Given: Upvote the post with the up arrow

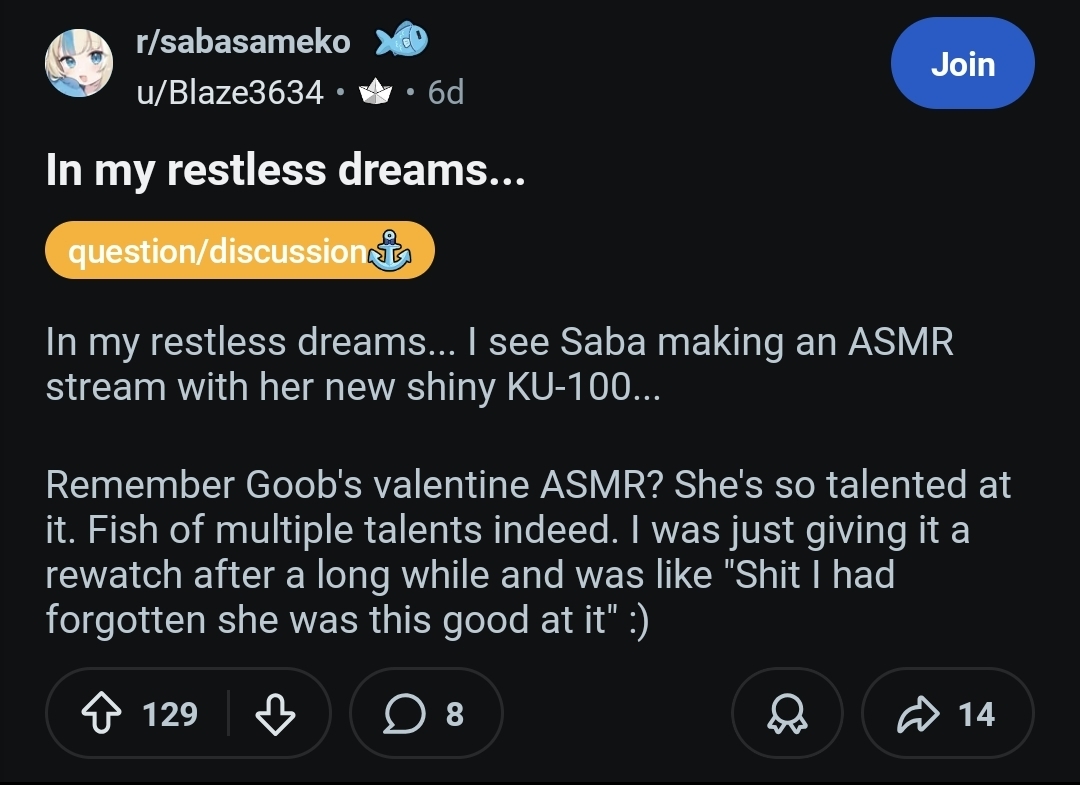Looking at the screenshot, I should coord(104,714).
